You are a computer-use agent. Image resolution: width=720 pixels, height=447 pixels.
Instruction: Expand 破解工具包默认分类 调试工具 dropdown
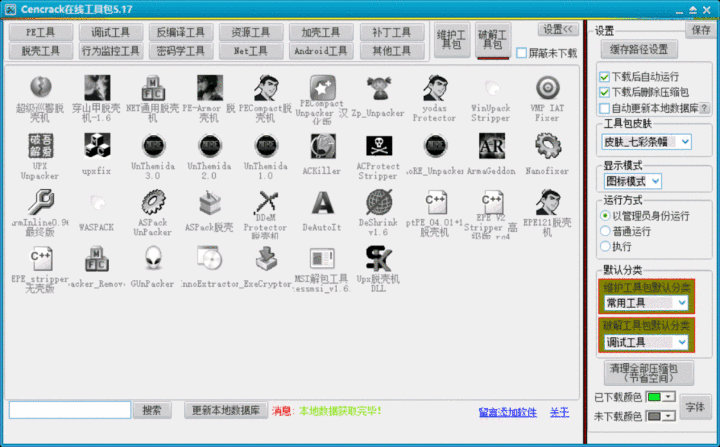point(646,342)
